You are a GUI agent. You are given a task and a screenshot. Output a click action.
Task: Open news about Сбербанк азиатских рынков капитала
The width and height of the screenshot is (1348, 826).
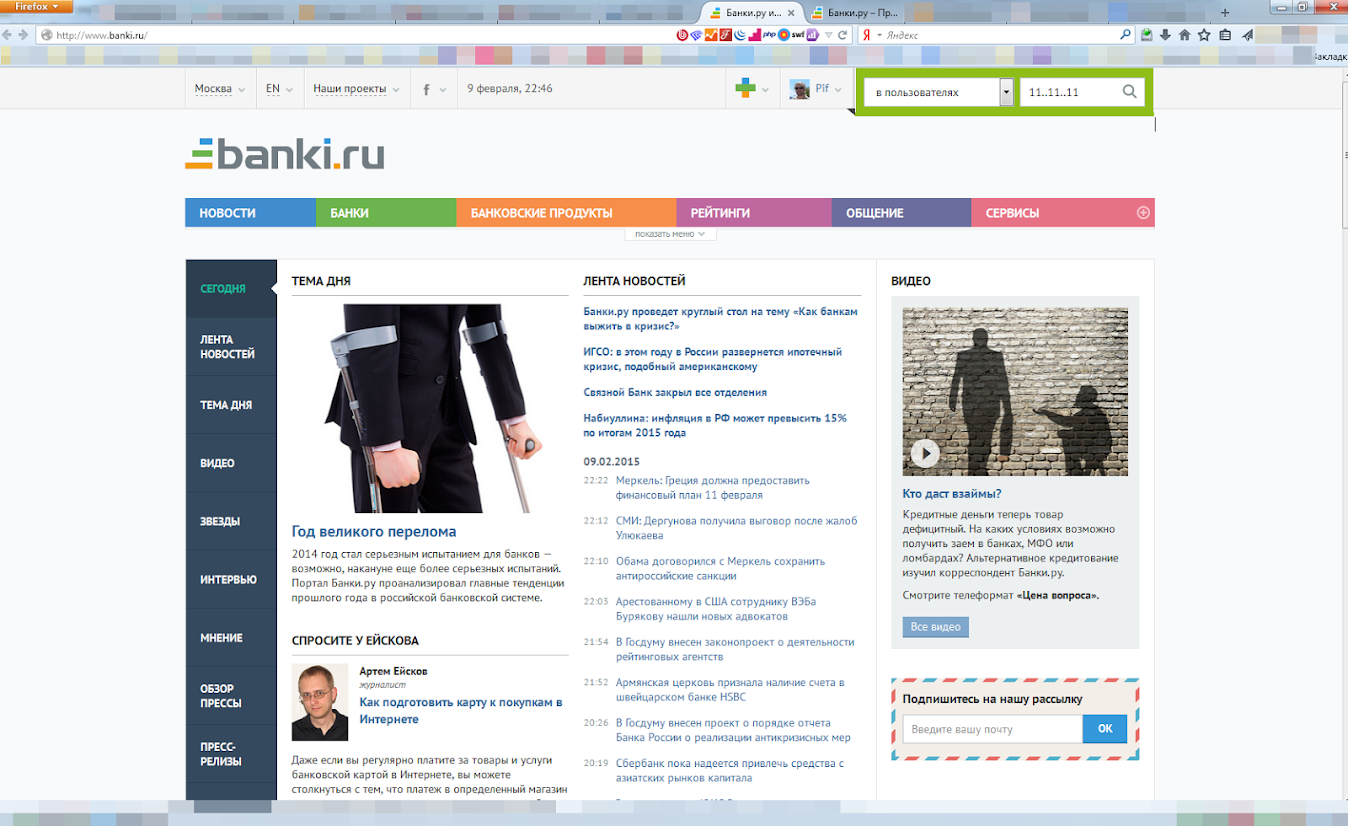click(x=730, y=770)
